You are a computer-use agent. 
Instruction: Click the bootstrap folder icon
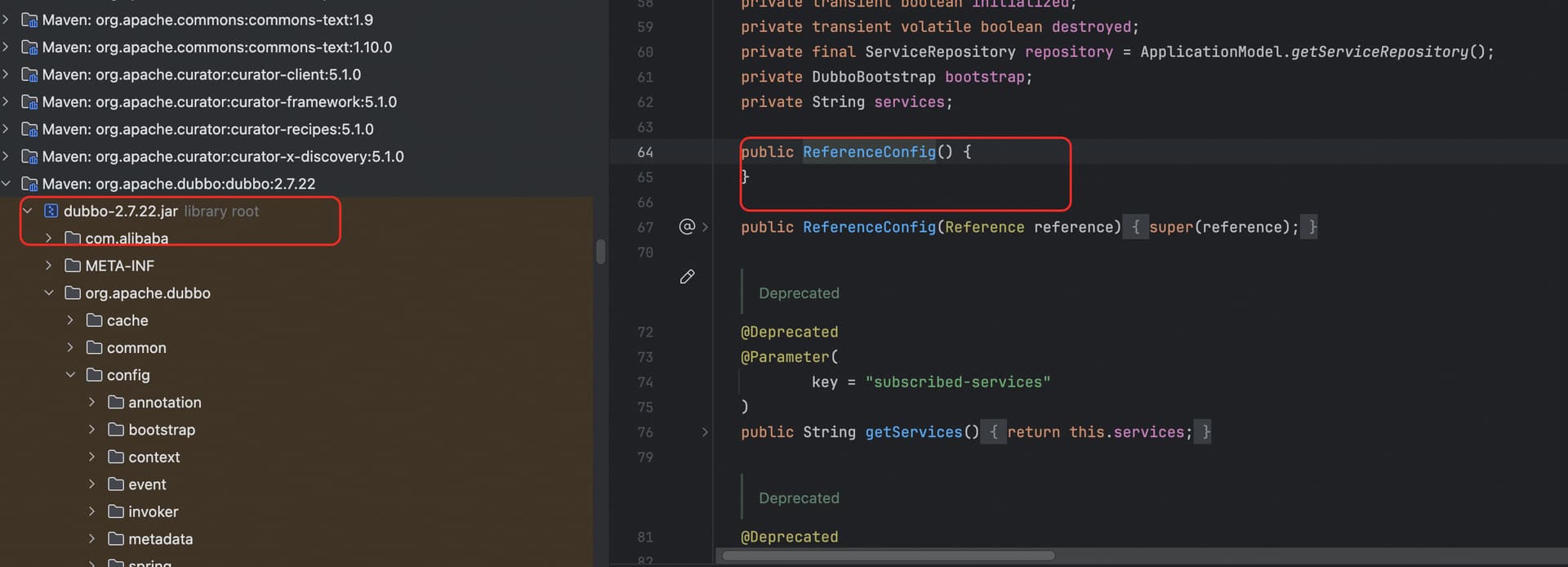116,430
